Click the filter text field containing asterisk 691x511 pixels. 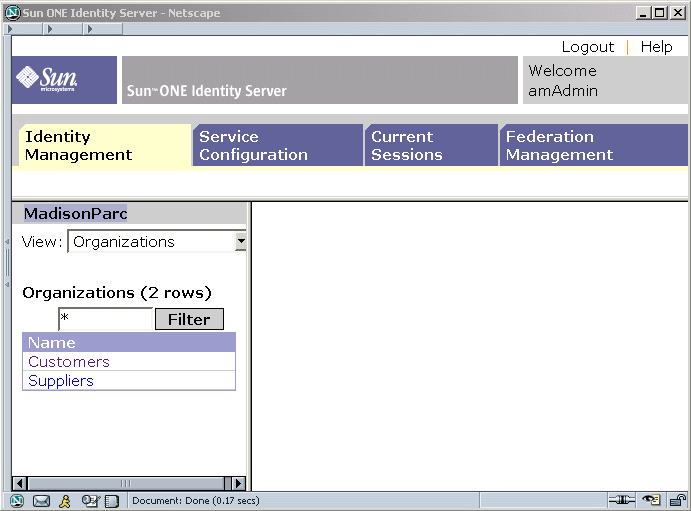(x=106, y=319)
